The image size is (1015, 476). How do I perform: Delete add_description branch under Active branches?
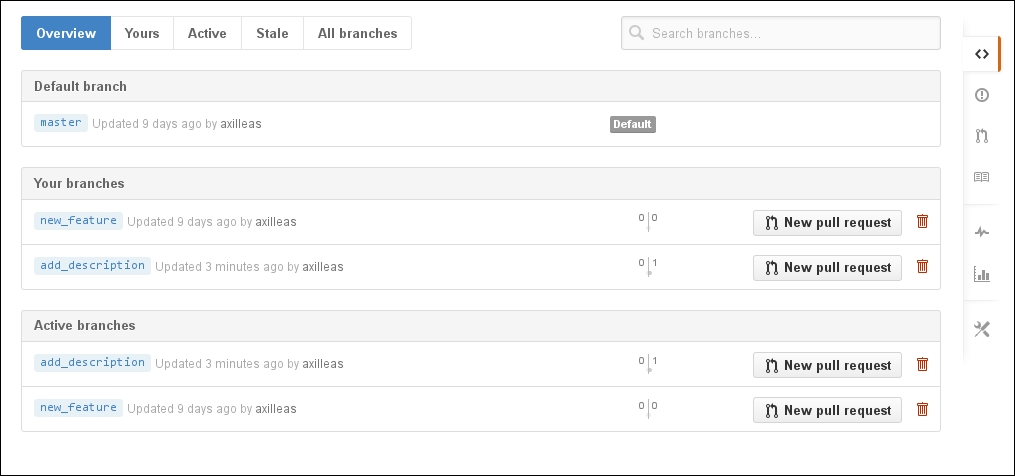[922, 364]
